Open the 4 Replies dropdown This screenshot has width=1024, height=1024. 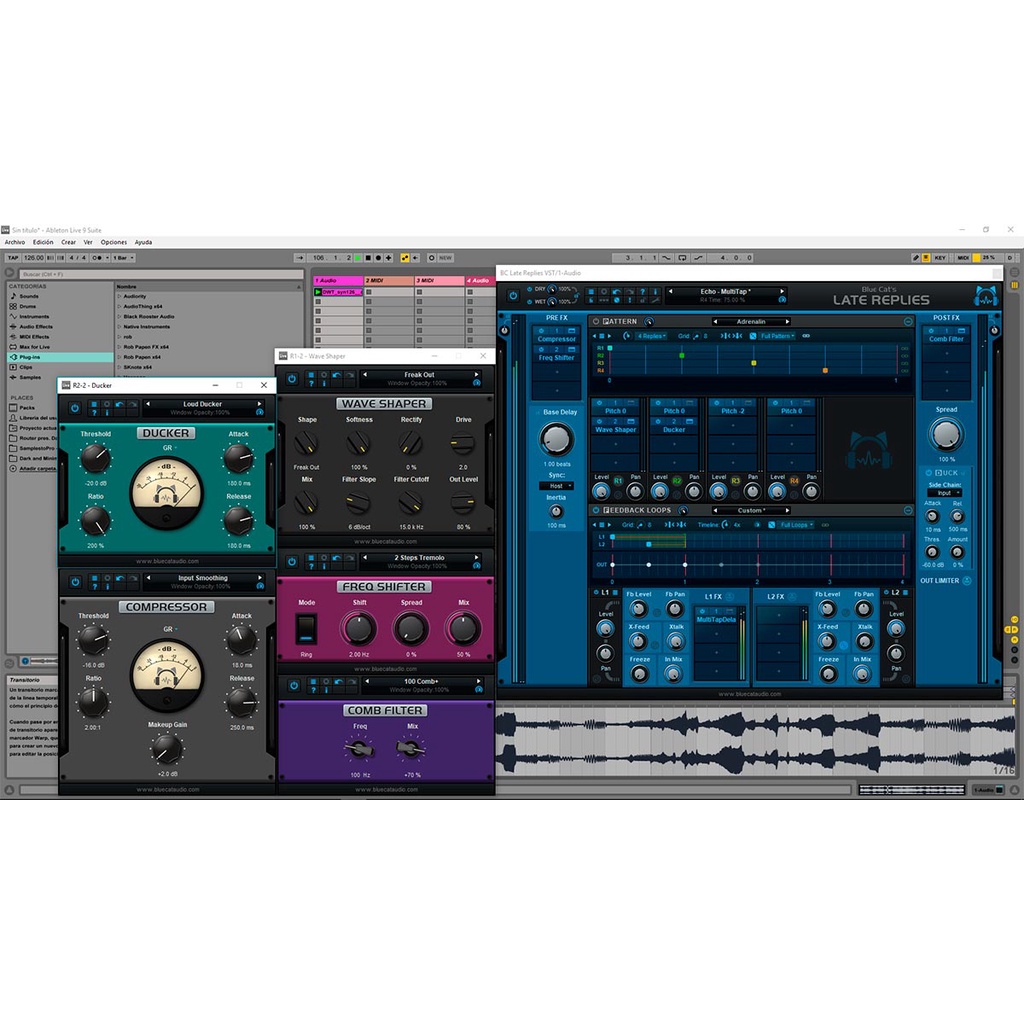point(651,336)
